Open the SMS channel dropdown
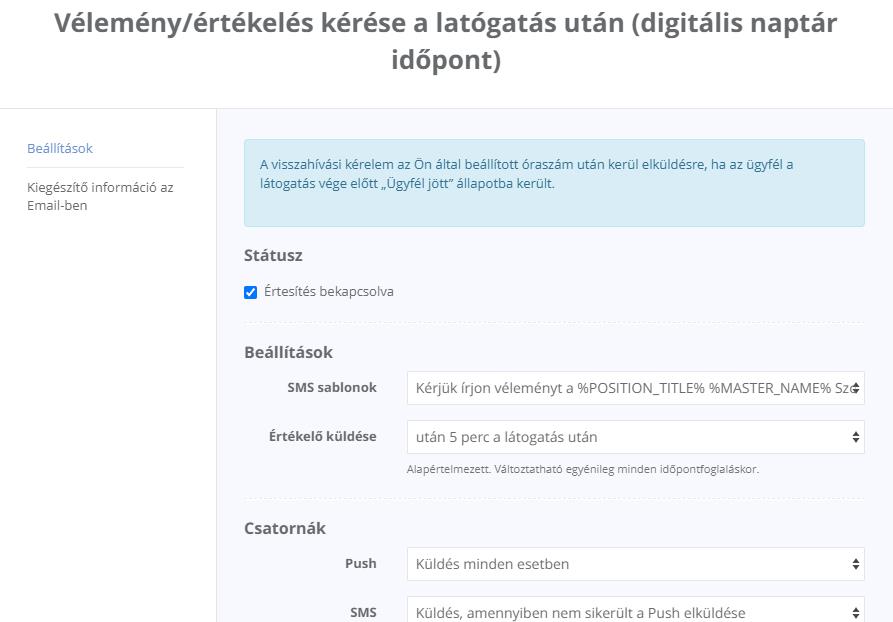The image size is (893, 622). [636, 611]
